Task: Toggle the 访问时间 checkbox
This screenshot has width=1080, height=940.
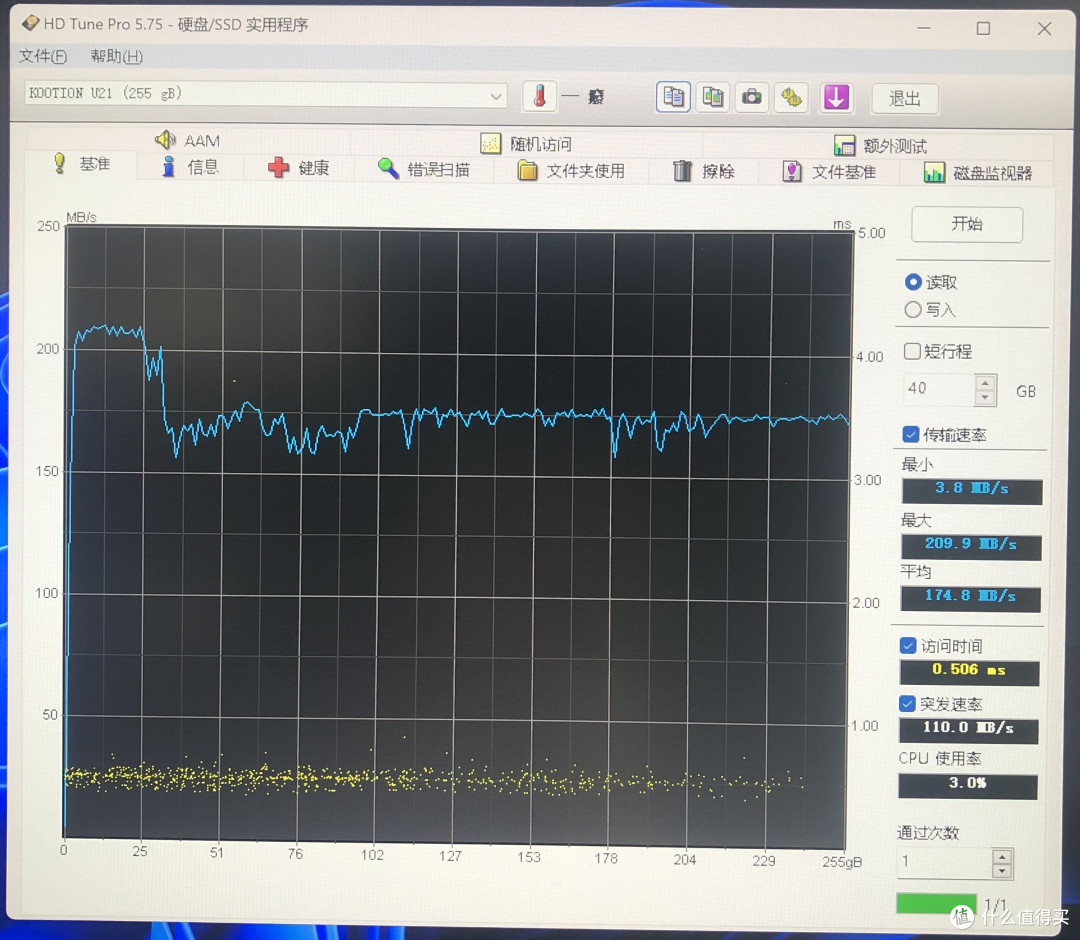Action: click(x=908, y=645)
